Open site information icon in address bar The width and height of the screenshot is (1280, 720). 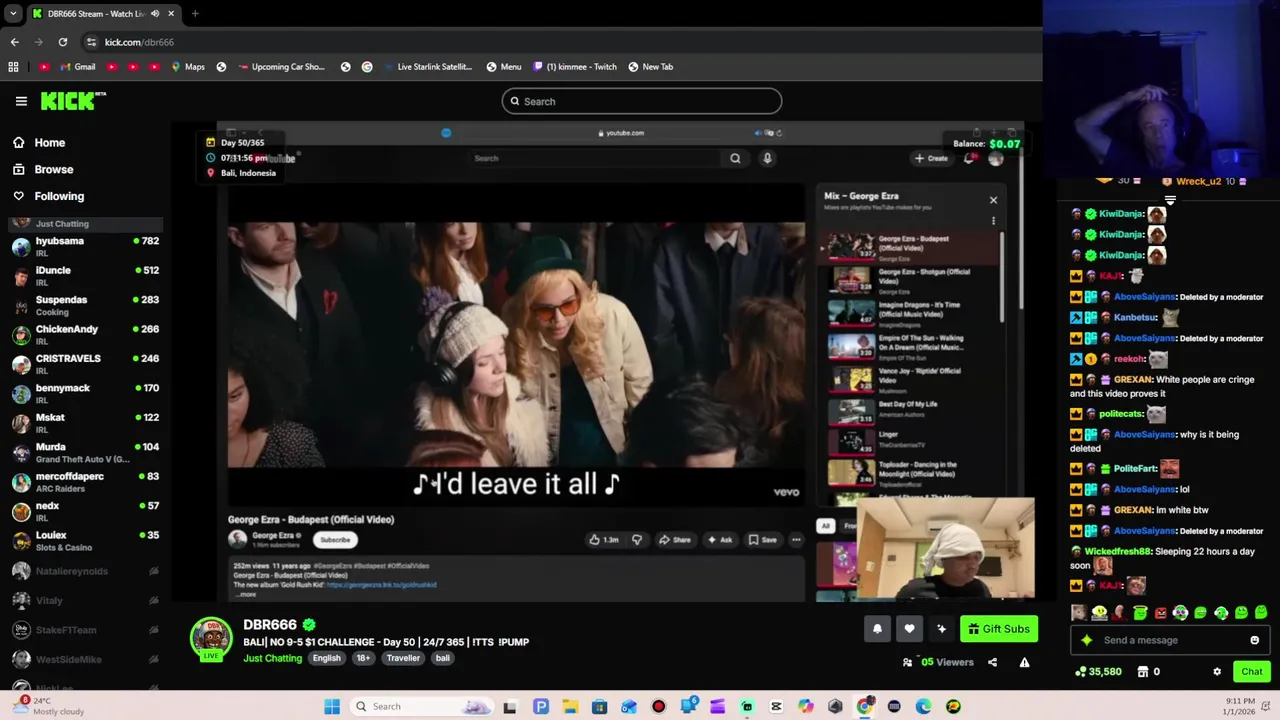pyautogui.click(x=91, y=42)
